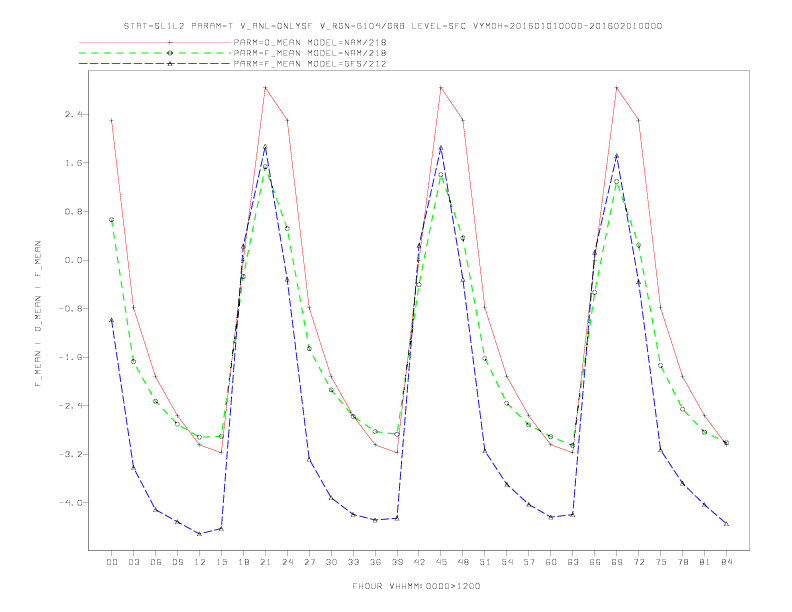The image size is (792, 612).
Task: Click x-axis tick label 60
Action: [x=551, y=562]
